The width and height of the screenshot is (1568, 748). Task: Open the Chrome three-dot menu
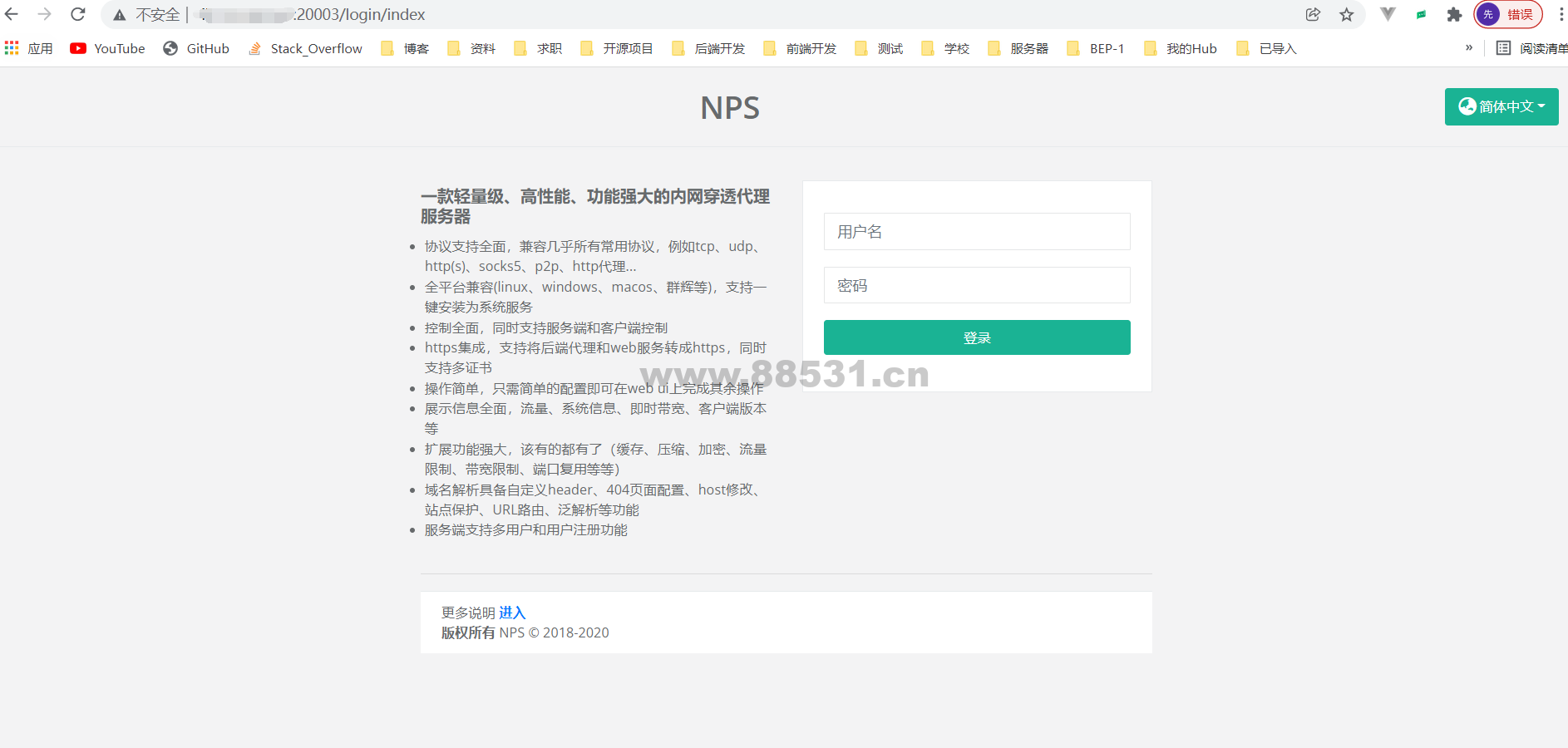(x=1561, y=14)
